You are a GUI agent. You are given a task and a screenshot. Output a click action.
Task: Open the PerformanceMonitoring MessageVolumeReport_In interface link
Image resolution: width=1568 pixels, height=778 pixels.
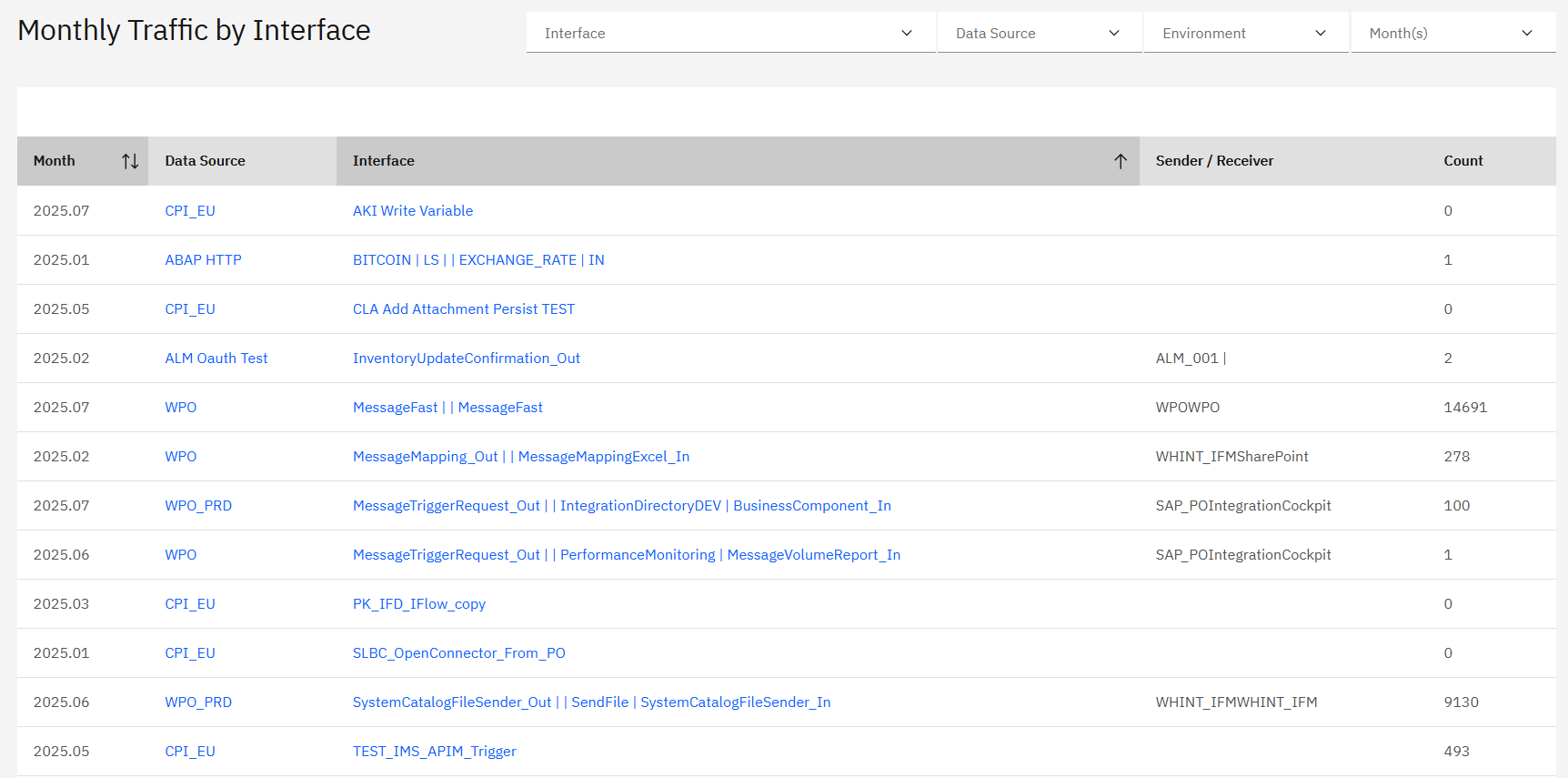[x=627, y=554]
